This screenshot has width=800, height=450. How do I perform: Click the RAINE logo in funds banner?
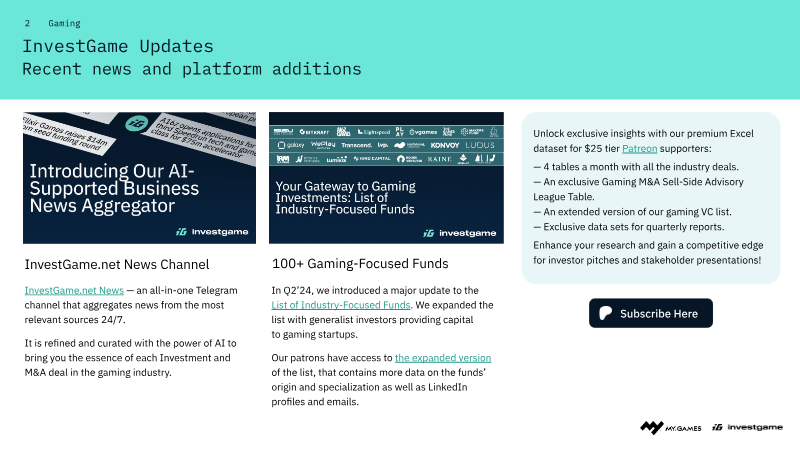(x=439, y=158)
